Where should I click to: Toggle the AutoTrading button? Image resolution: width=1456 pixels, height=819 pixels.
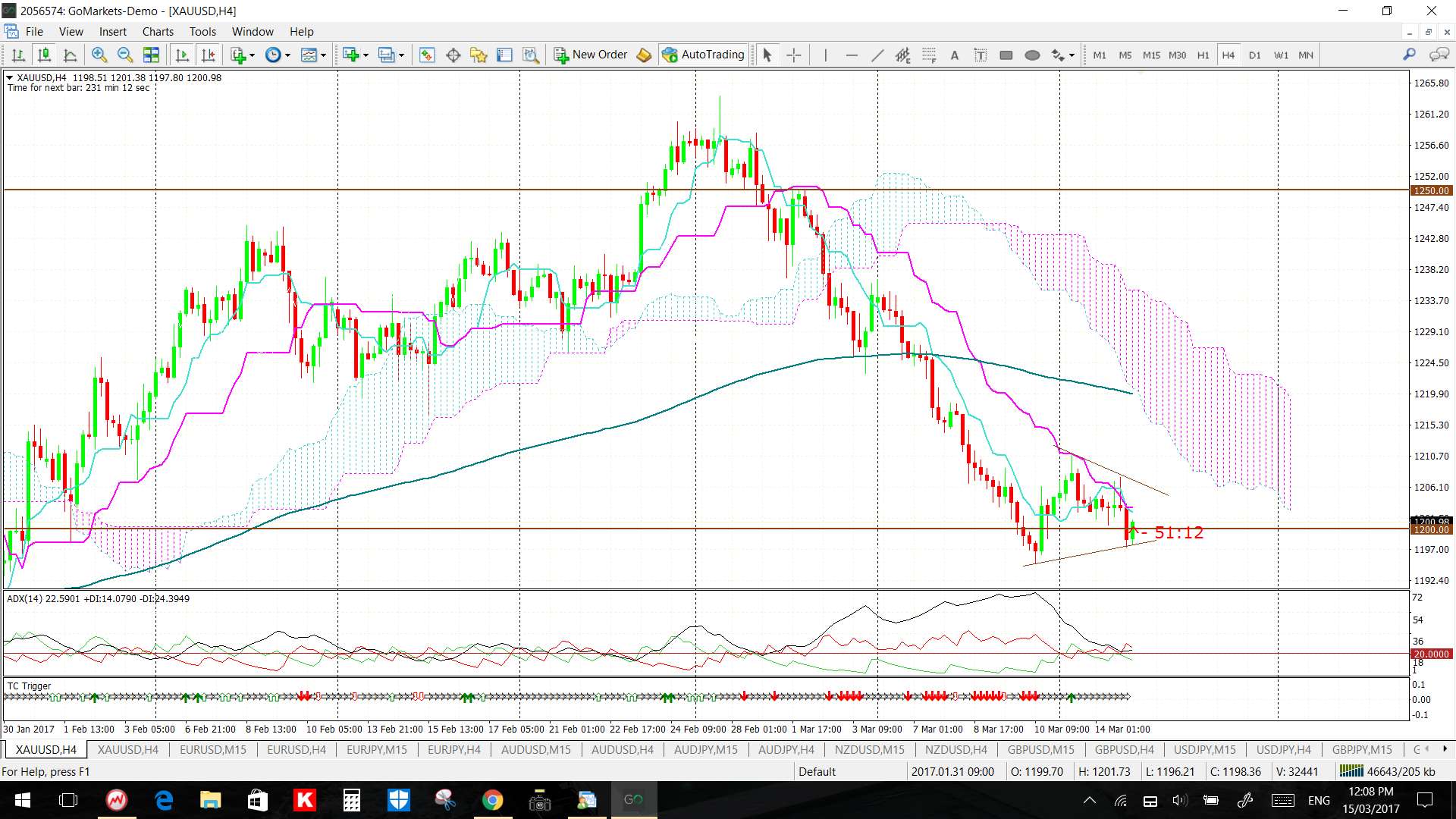coord(703,55)
